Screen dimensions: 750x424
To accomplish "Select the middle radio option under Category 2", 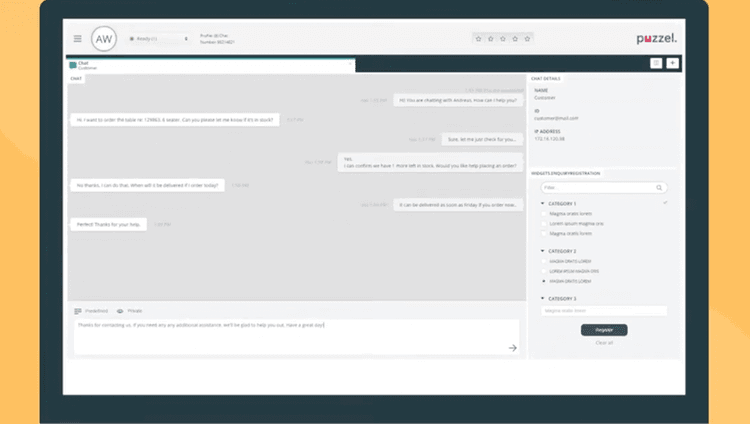I will click(x=543, y=271).
